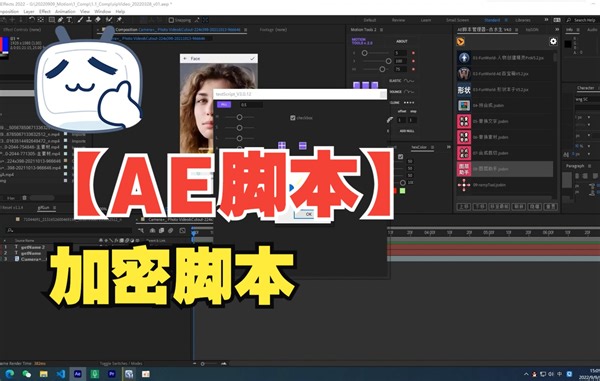Click last button below script list

[551, 207]
